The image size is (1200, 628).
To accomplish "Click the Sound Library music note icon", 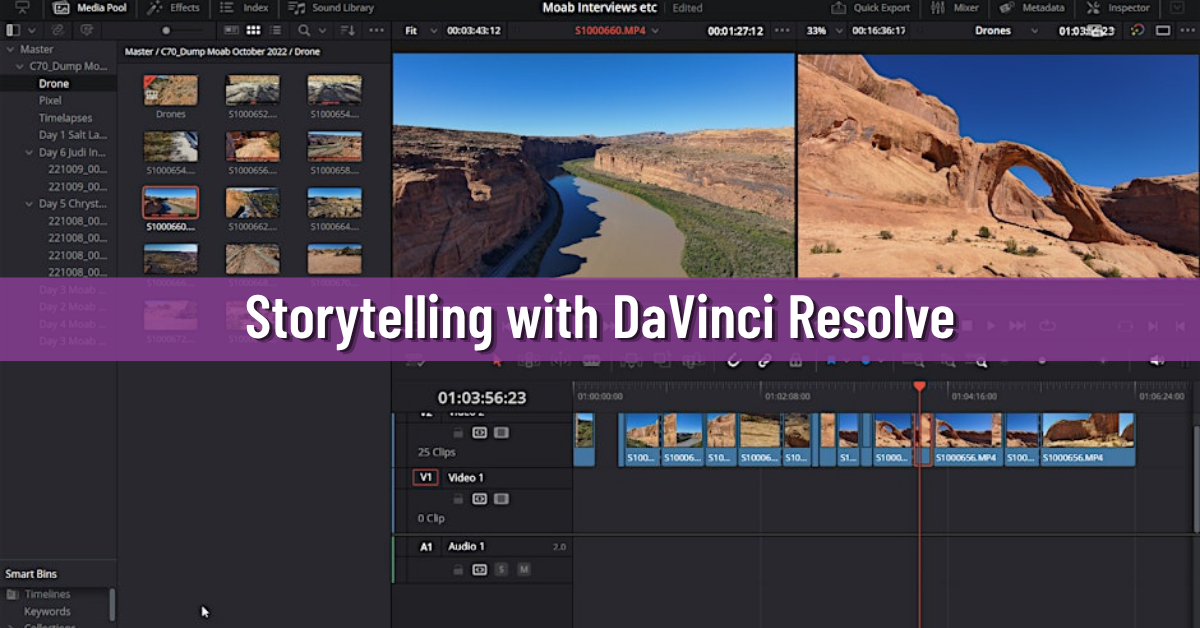I will point(298,7).
